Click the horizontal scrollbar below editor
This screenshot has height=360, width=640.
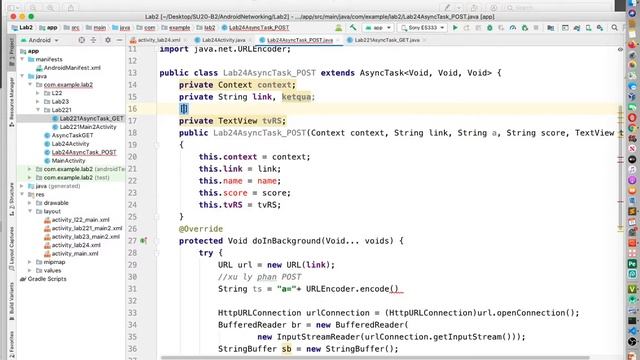point(376,358)
